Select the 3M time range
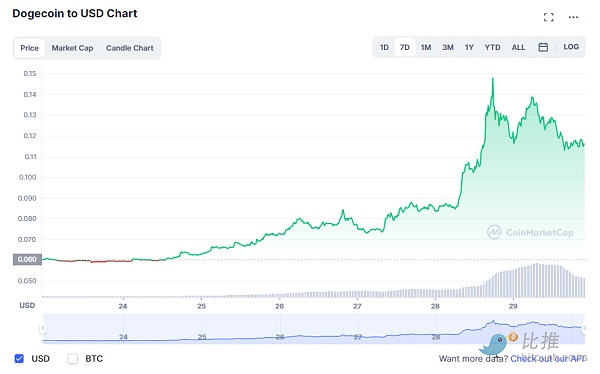 pos(448,47)
